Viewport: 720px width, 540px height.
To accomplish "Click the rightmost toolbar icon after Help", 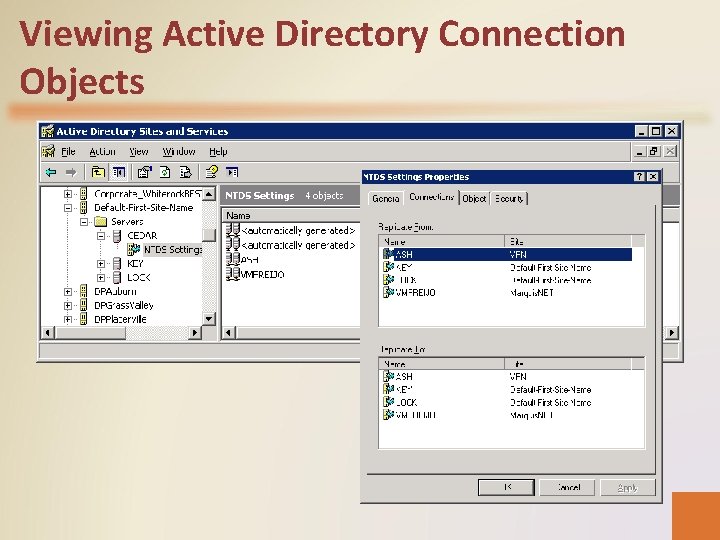I will pyautogui.click(x=232, y=172).
